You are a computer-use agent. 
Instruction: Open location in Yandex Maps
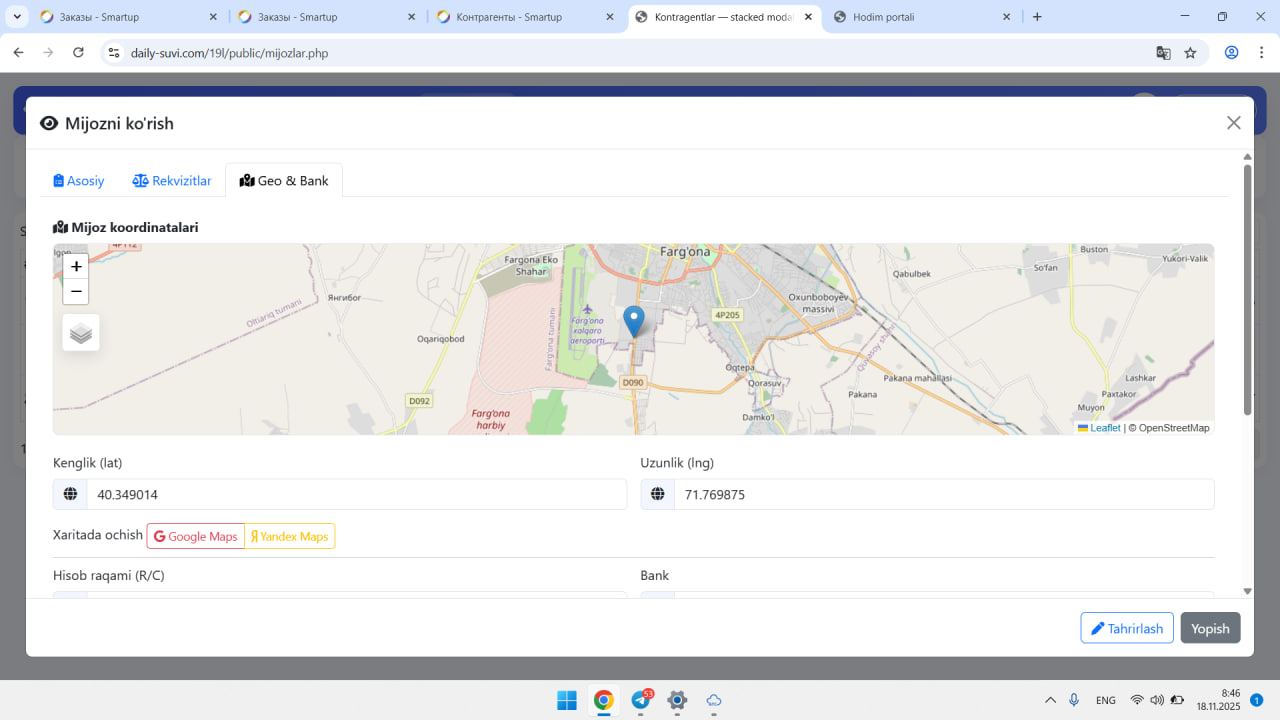tap(290, 537)
